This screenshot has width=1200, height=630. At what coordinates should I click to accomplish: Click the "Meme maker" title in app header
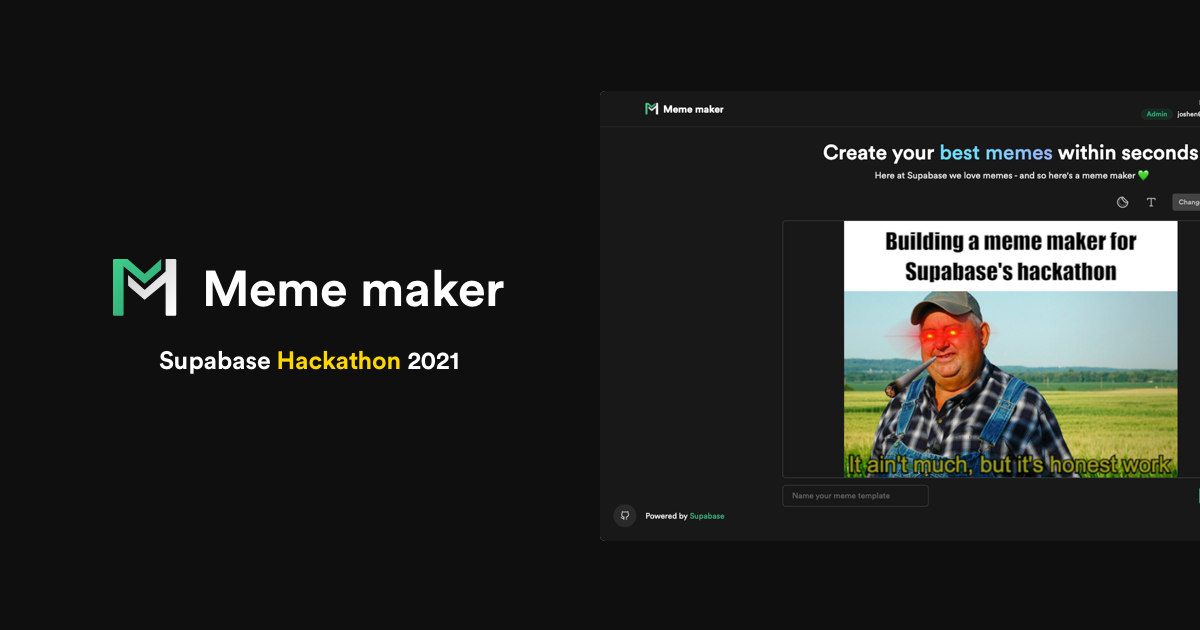pos(693,109)
